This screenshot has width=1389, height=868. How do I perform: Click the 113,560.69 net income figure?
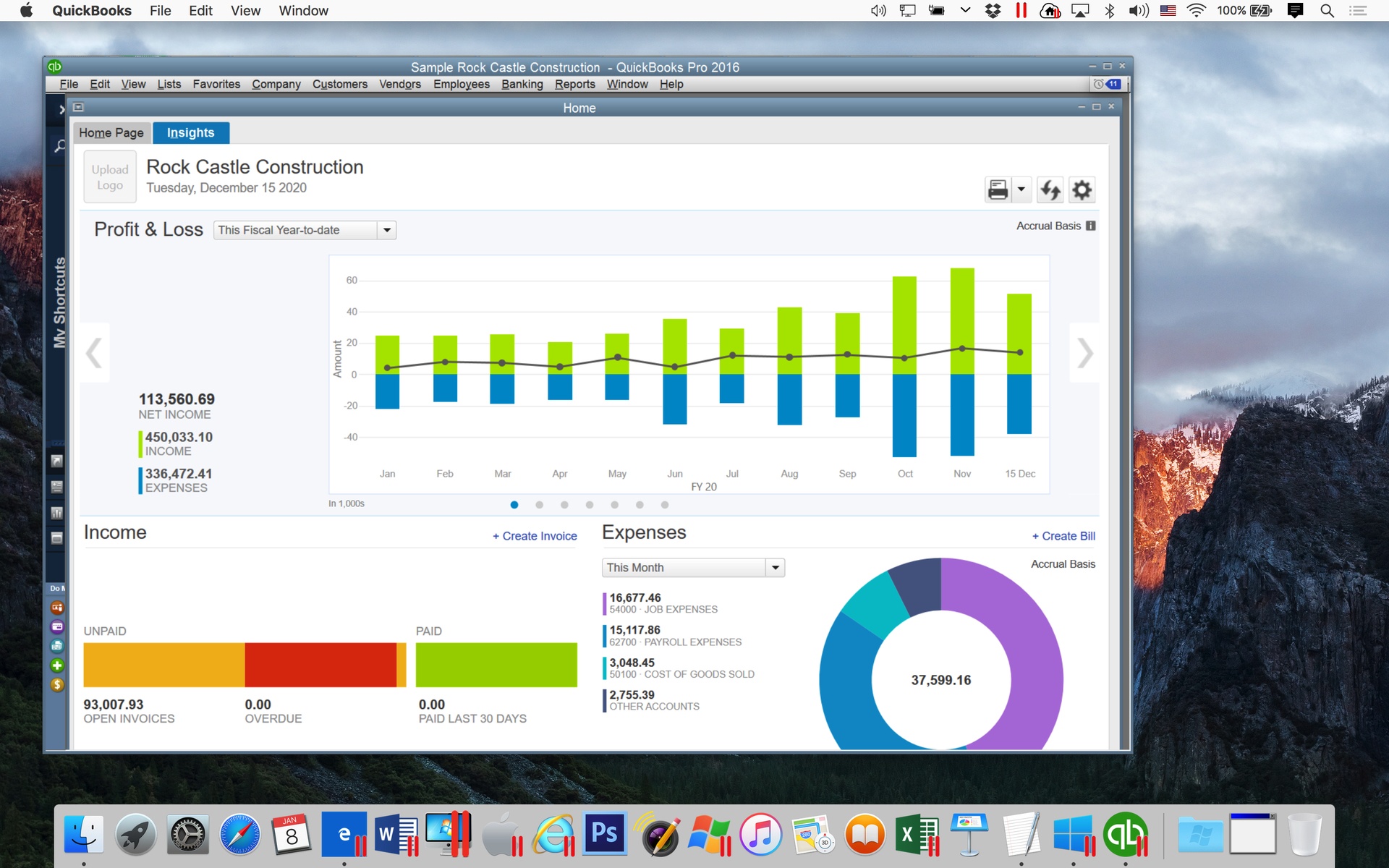tap(177, 399)
